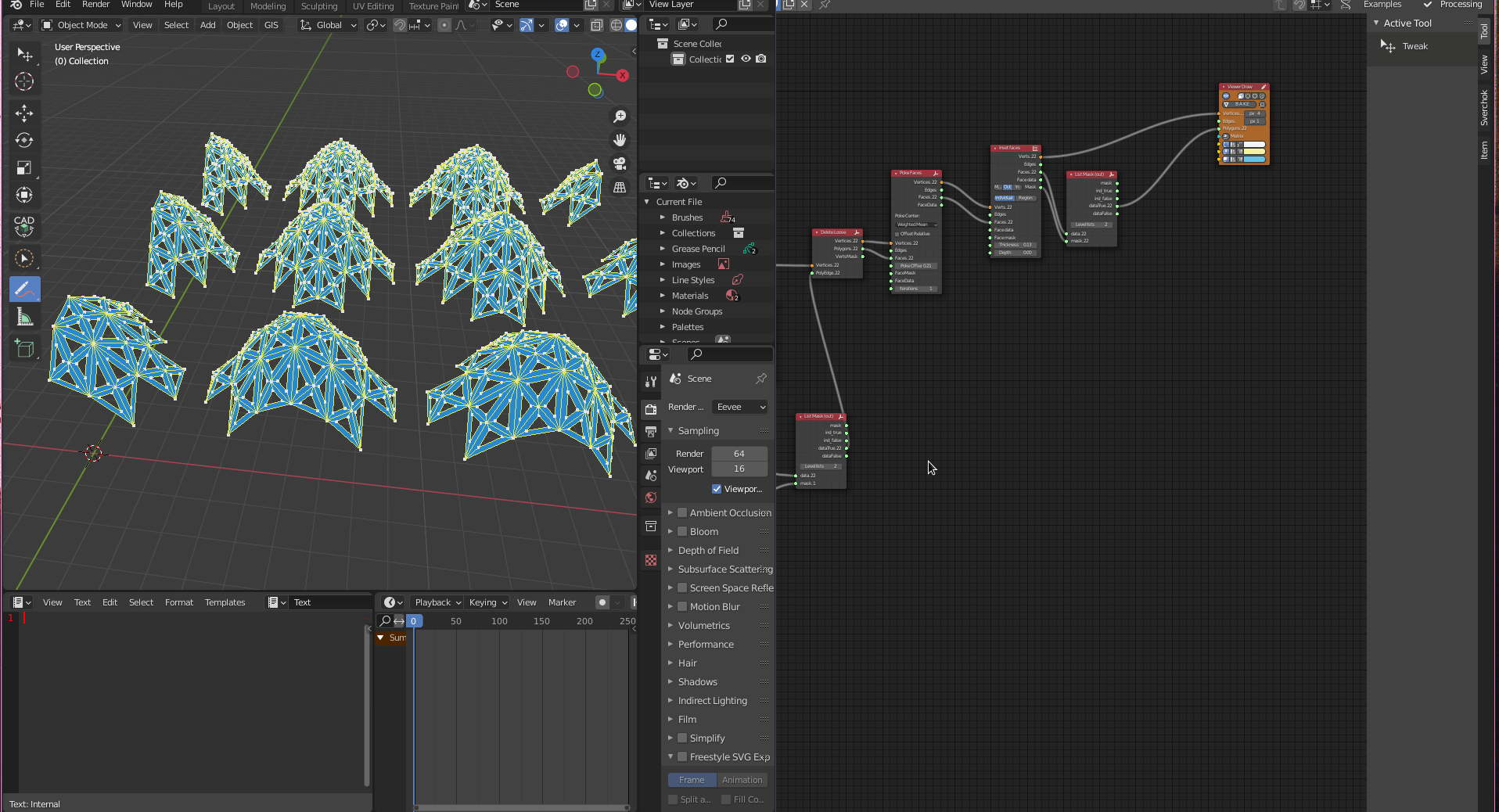Open the View Layer properties tab icon
Image resolution: width=1499 pixels, height=812 pixels.
(651, 453)
